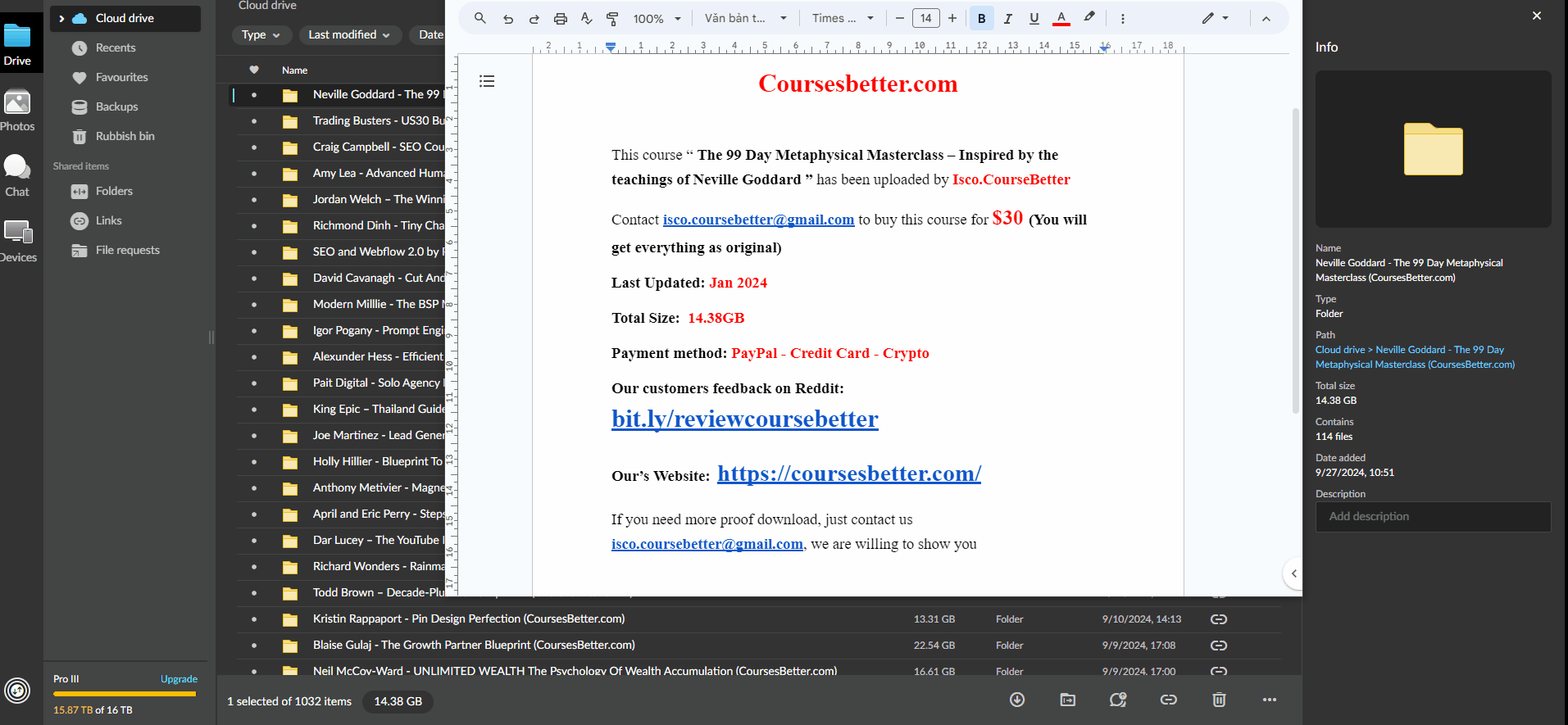Decrease the font size with the minus button

coord(900,18)
